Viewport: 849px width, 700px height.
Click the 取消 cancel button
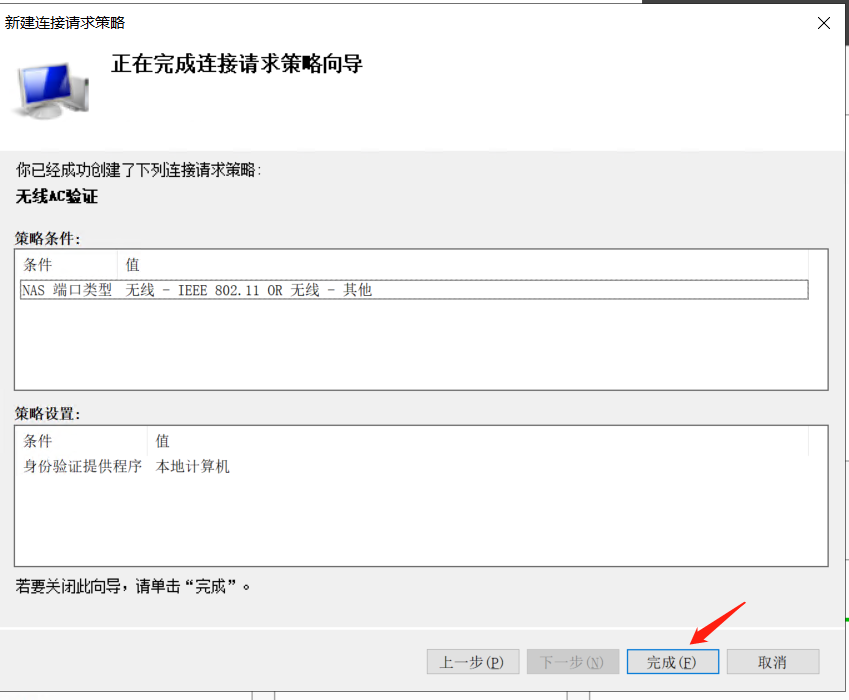coord(773,662)
